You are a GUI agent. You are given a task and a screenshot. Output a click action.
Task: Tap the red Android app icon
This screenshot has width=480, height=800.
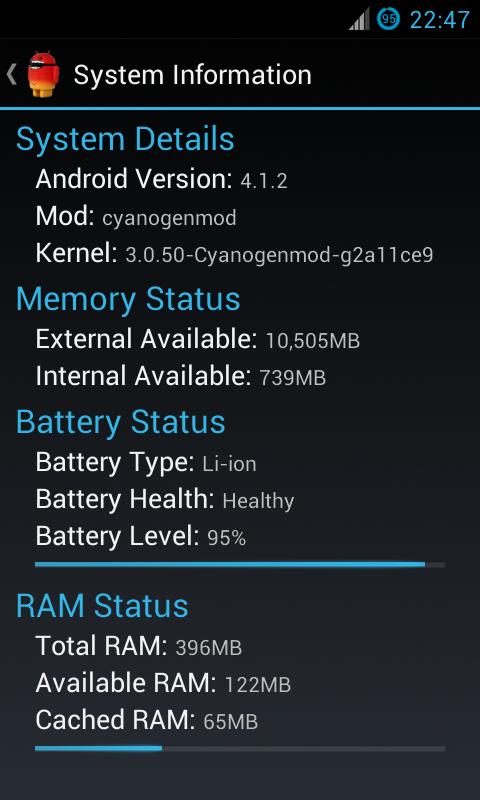pos(43,74)
